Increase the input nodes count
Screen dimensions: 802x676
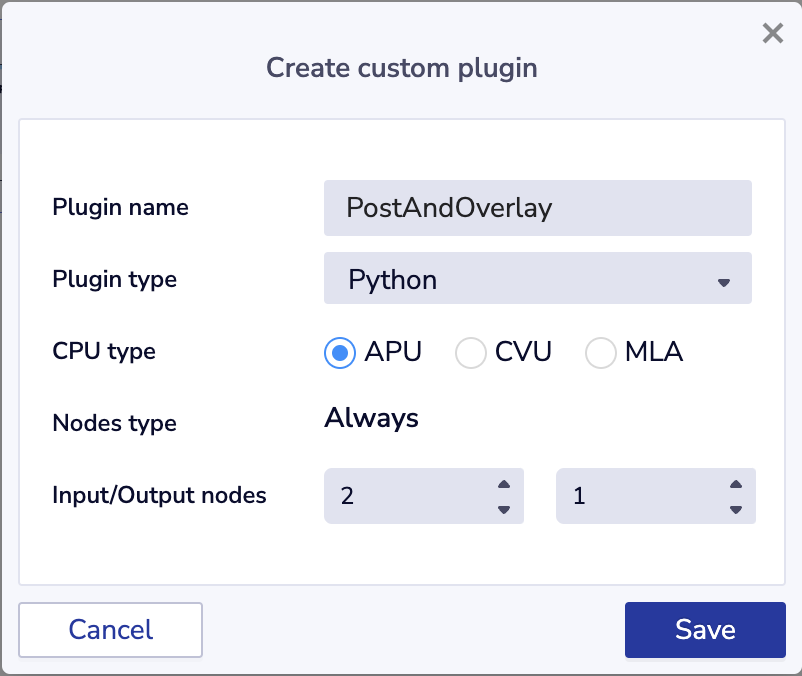[504, 485]
